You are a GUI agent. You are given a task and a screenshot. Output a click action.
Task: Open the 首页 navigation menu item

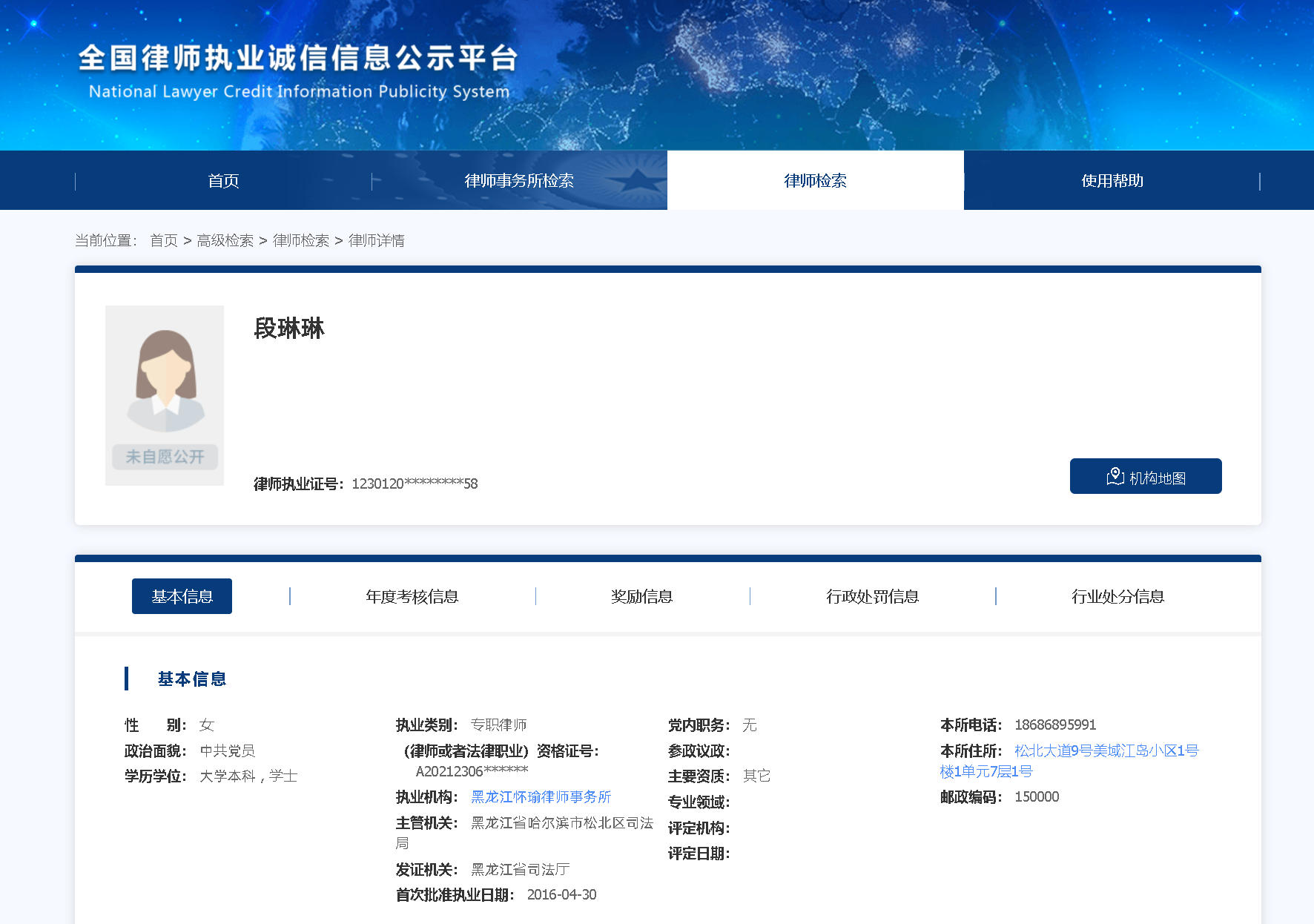tap(223, 181)
